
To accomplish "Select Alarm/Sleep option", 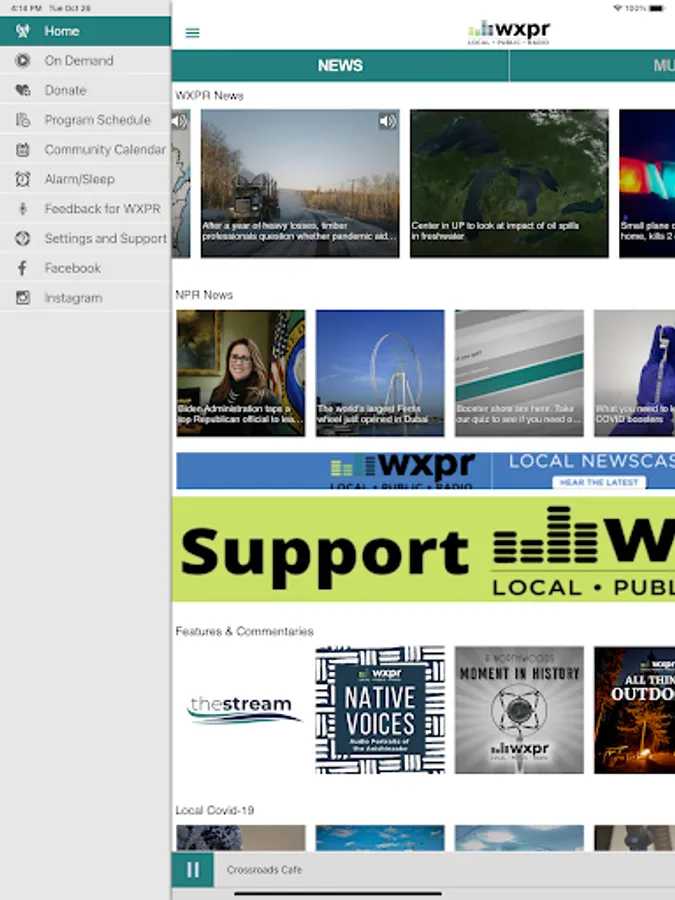I will click(x=86, y=179).
